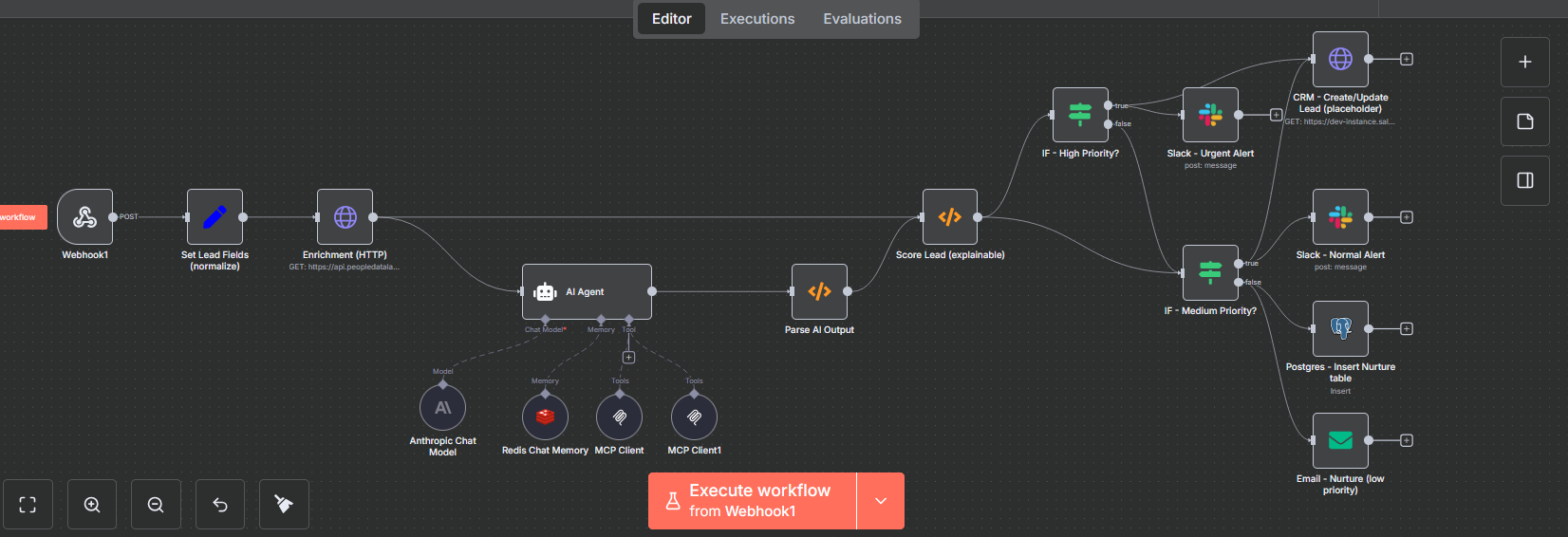Add node after Email - Nurture output
This screenshot has height=537, width=1568.
pos(1407,440)
